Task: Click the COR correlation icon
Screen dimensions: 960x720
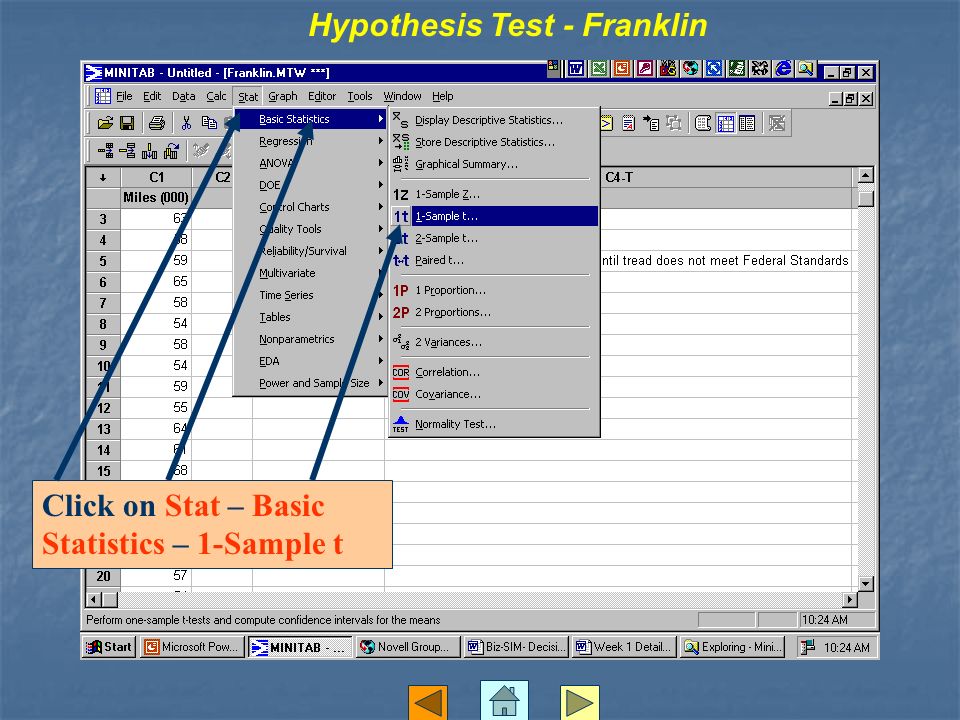Action: (400, 372)
